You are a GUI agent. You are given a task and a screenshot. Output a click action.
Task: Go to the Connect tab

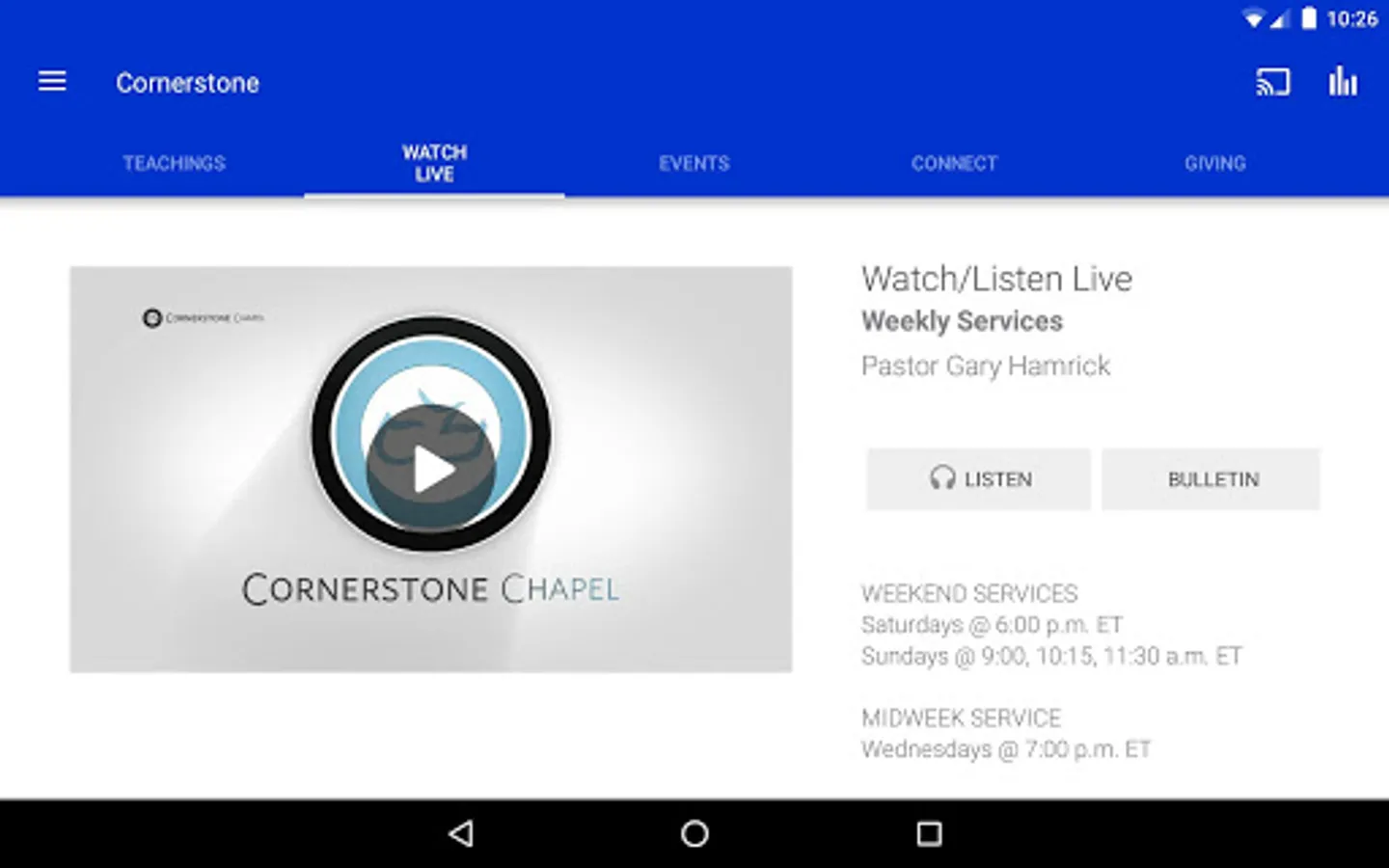point(955,163)
